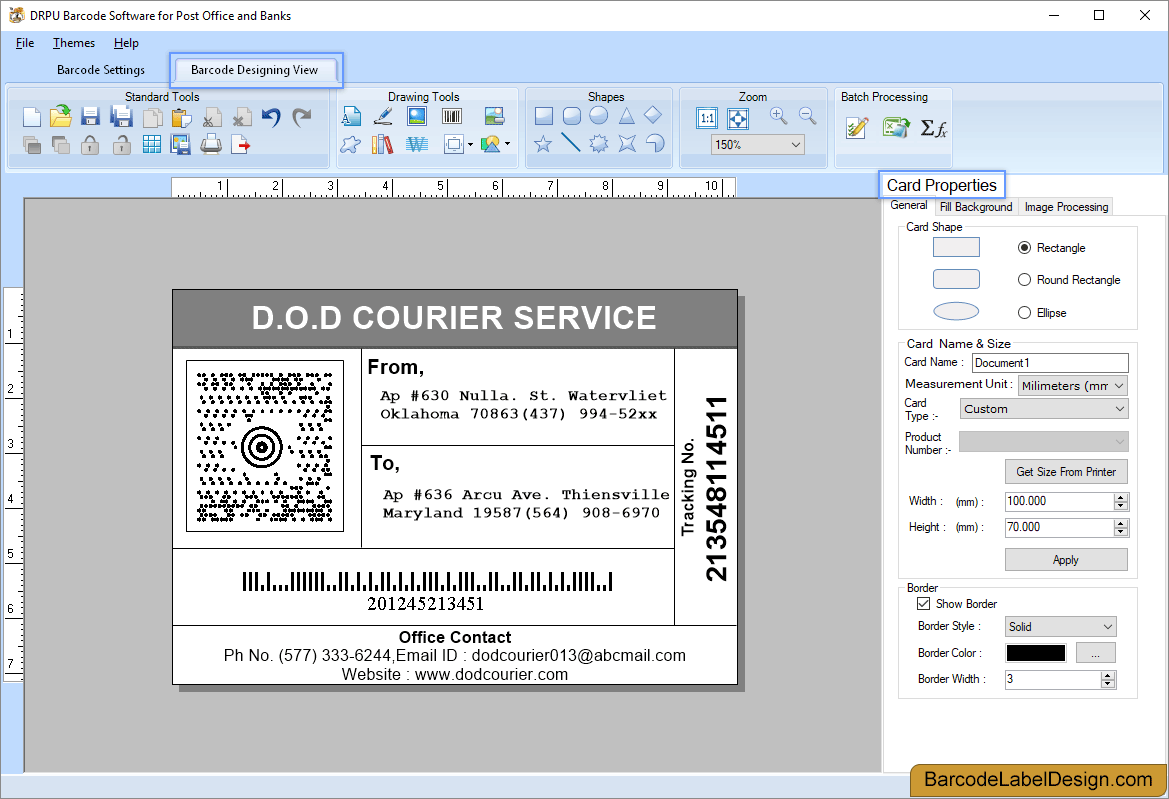The height and width of the screenshot is (799, 1169).
Task: Select the Ellipse shape tool
Action: tap(598, 115)
